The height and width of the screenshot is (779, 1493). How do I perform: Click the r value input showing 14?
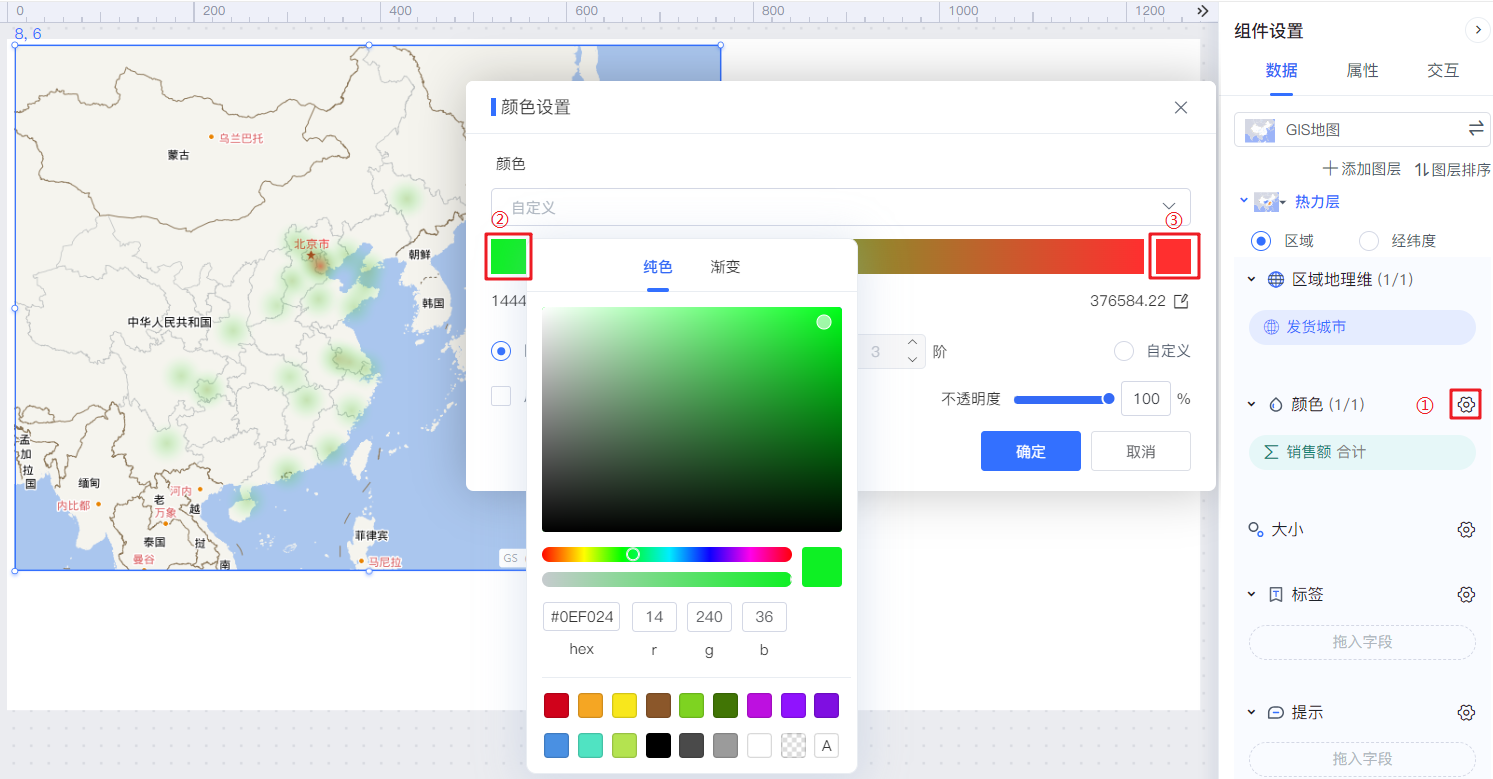(654, 617)
